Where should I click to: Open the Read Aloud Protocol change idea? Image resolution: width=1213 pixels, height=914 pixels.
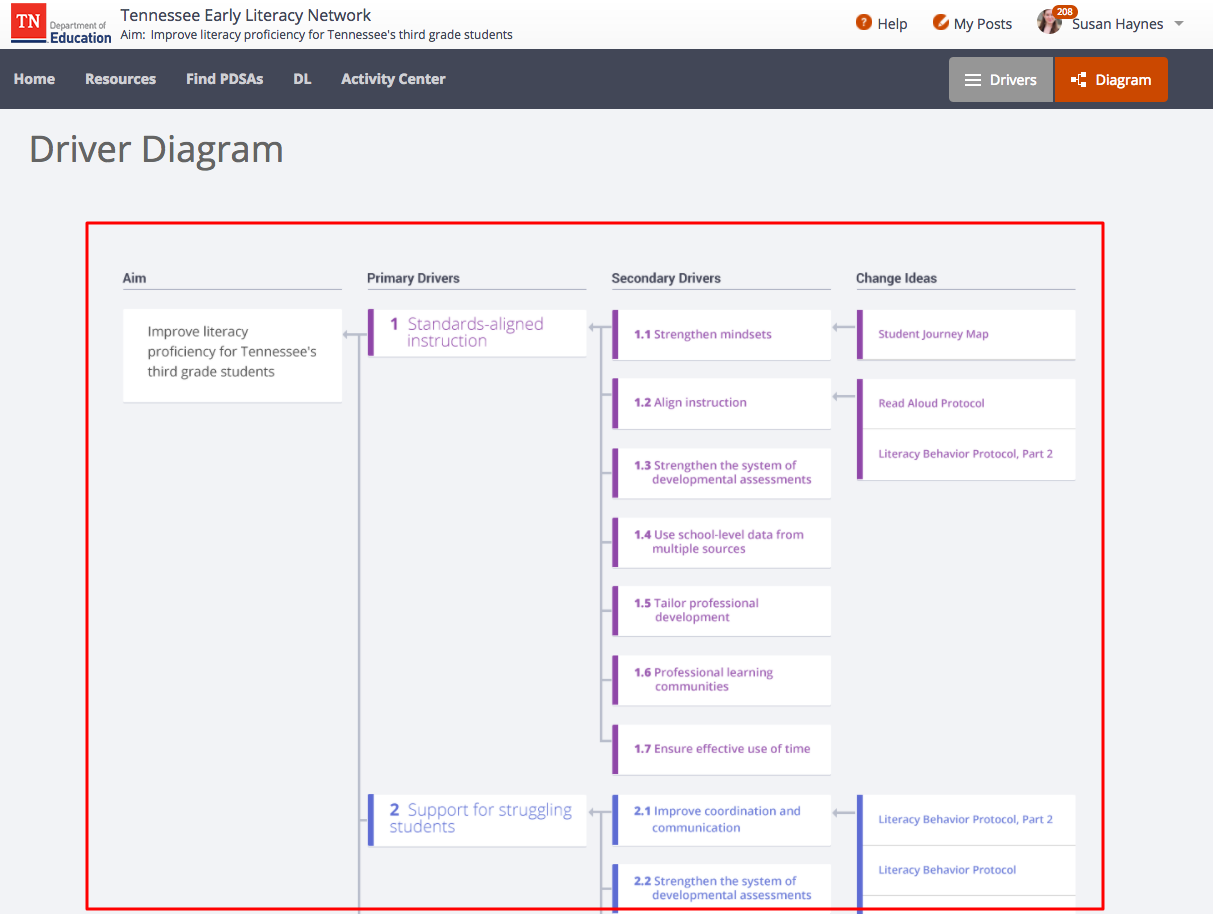pos(966,403)
